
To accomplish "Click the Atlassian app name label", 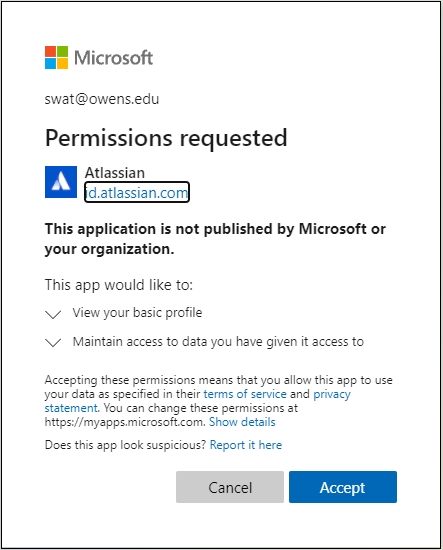I will pos(115,173).
